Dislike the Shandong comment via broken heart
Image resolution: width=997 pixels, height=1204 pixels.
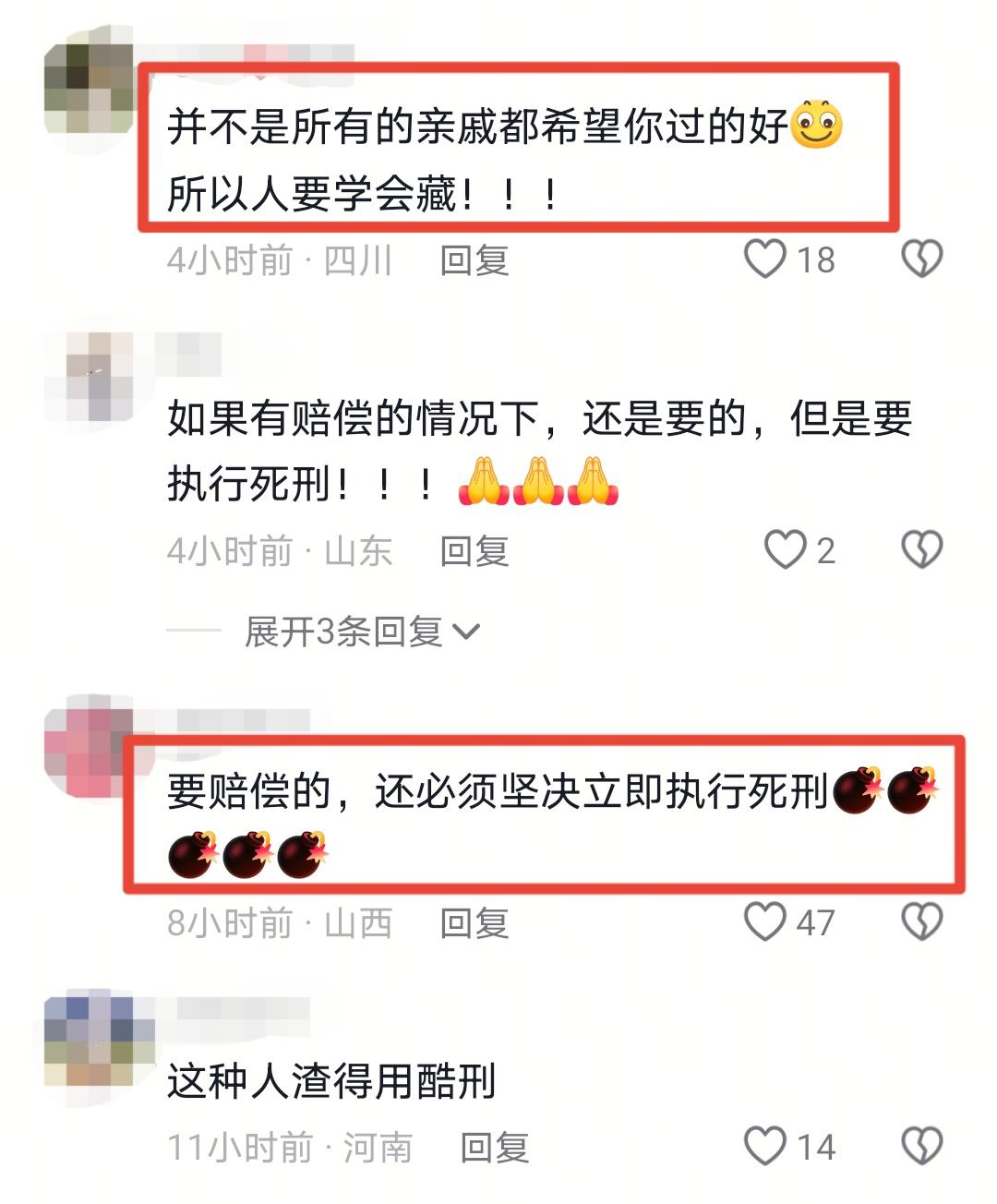(921, 550)
